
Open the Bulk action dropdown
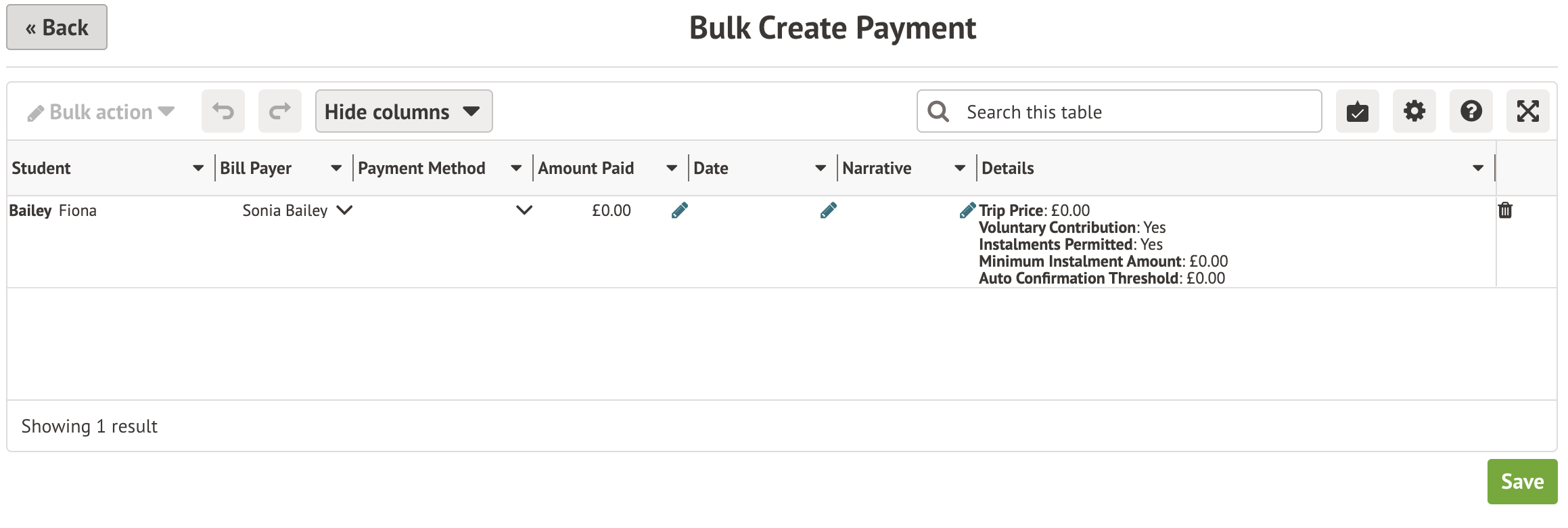pos(101,112)
